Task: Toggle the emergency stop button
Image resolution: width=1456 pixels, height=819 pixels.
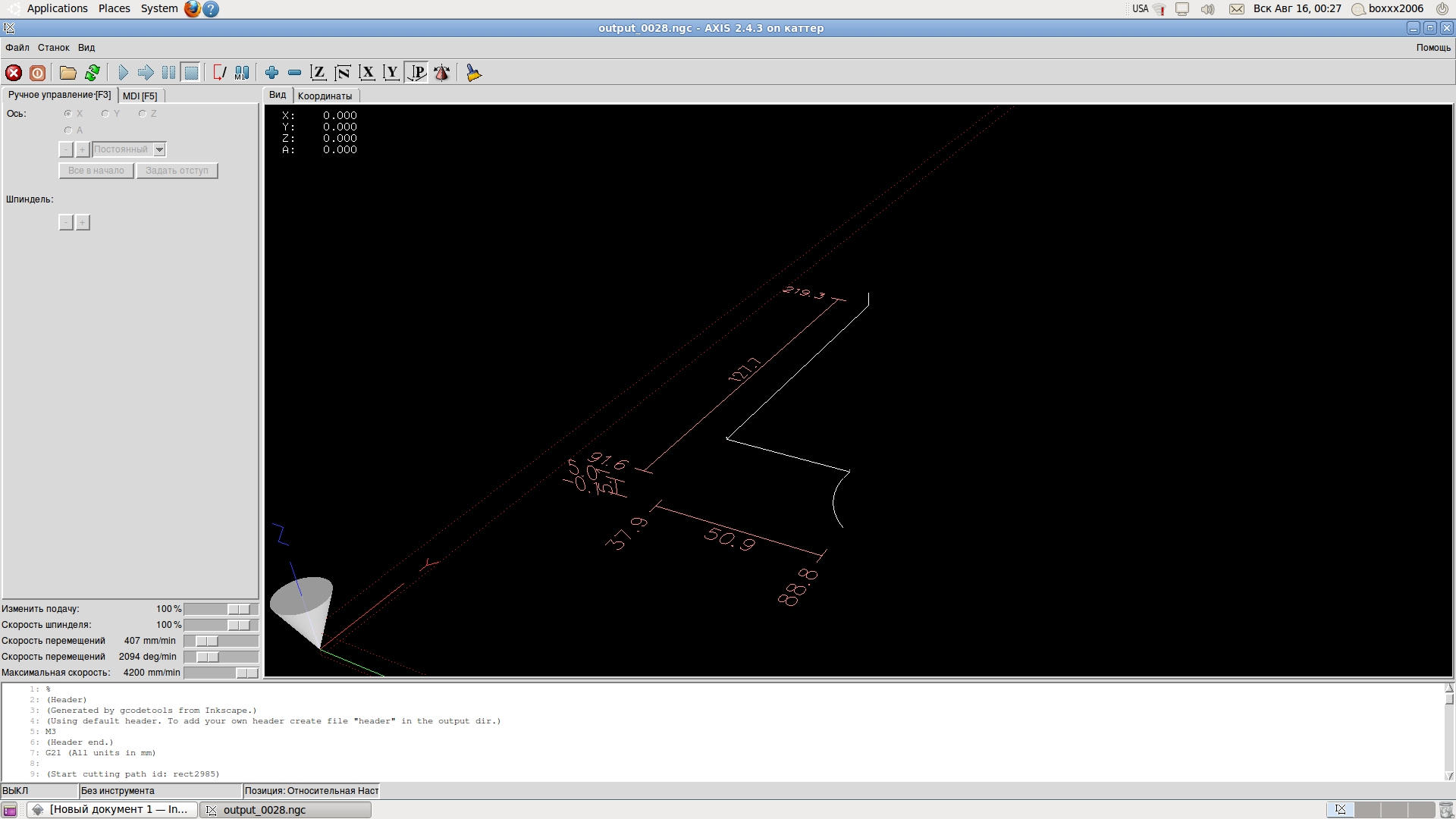Action: pyautogui.click(x=14, y=73)
